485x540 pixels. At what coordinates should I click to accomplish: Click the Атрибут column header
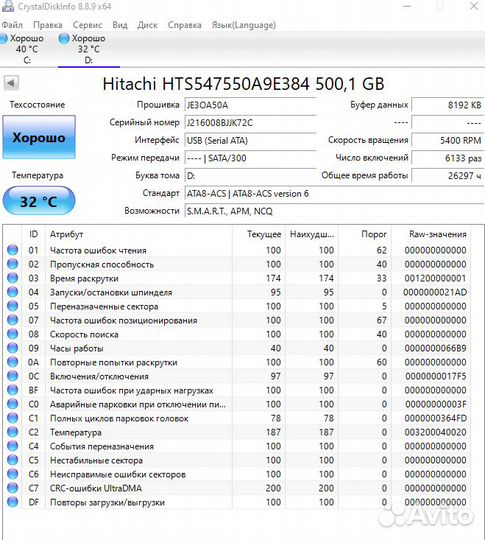138,234
